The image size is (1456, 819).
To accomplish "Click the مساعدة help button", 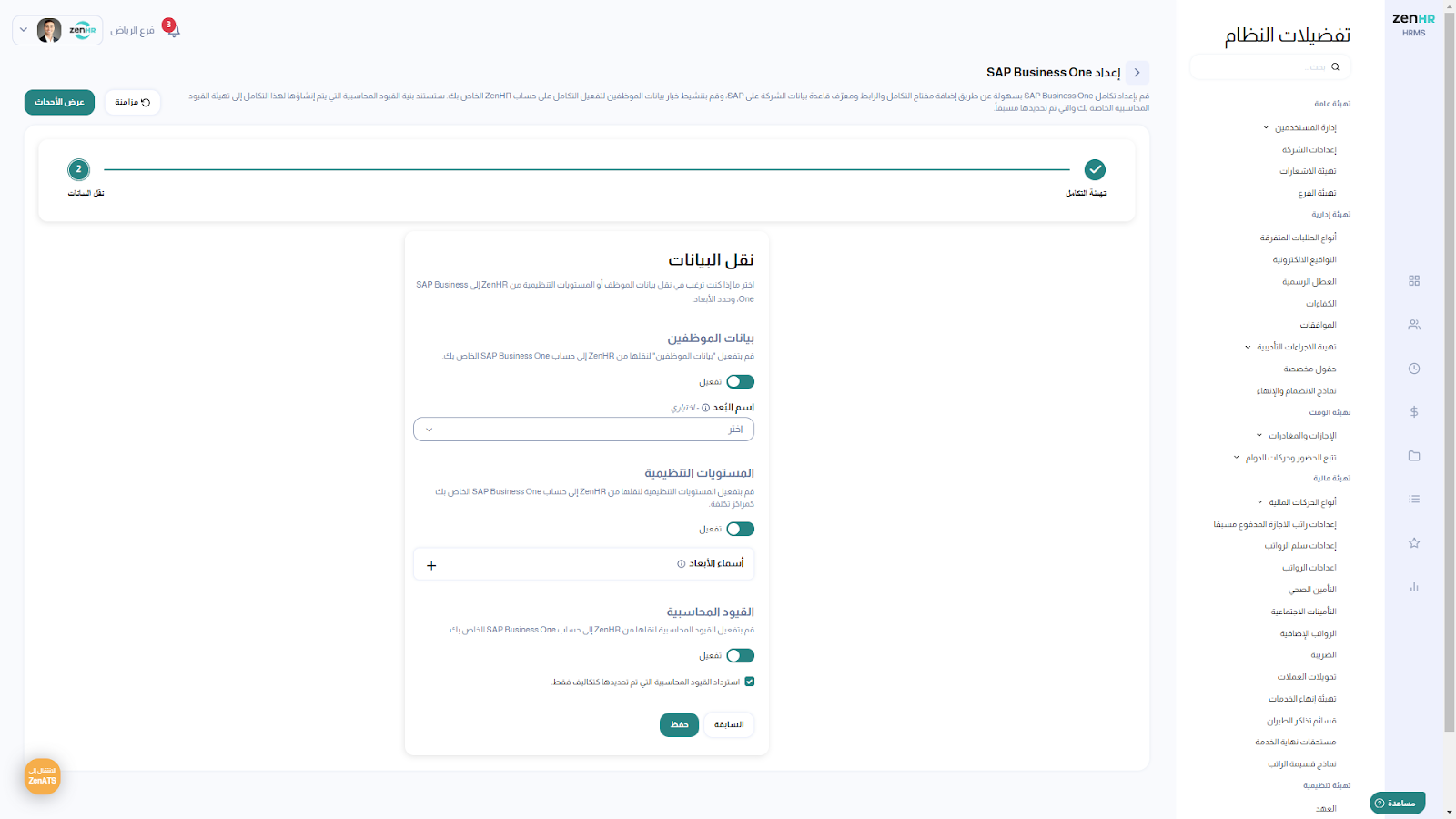I will pos(1397,804).
